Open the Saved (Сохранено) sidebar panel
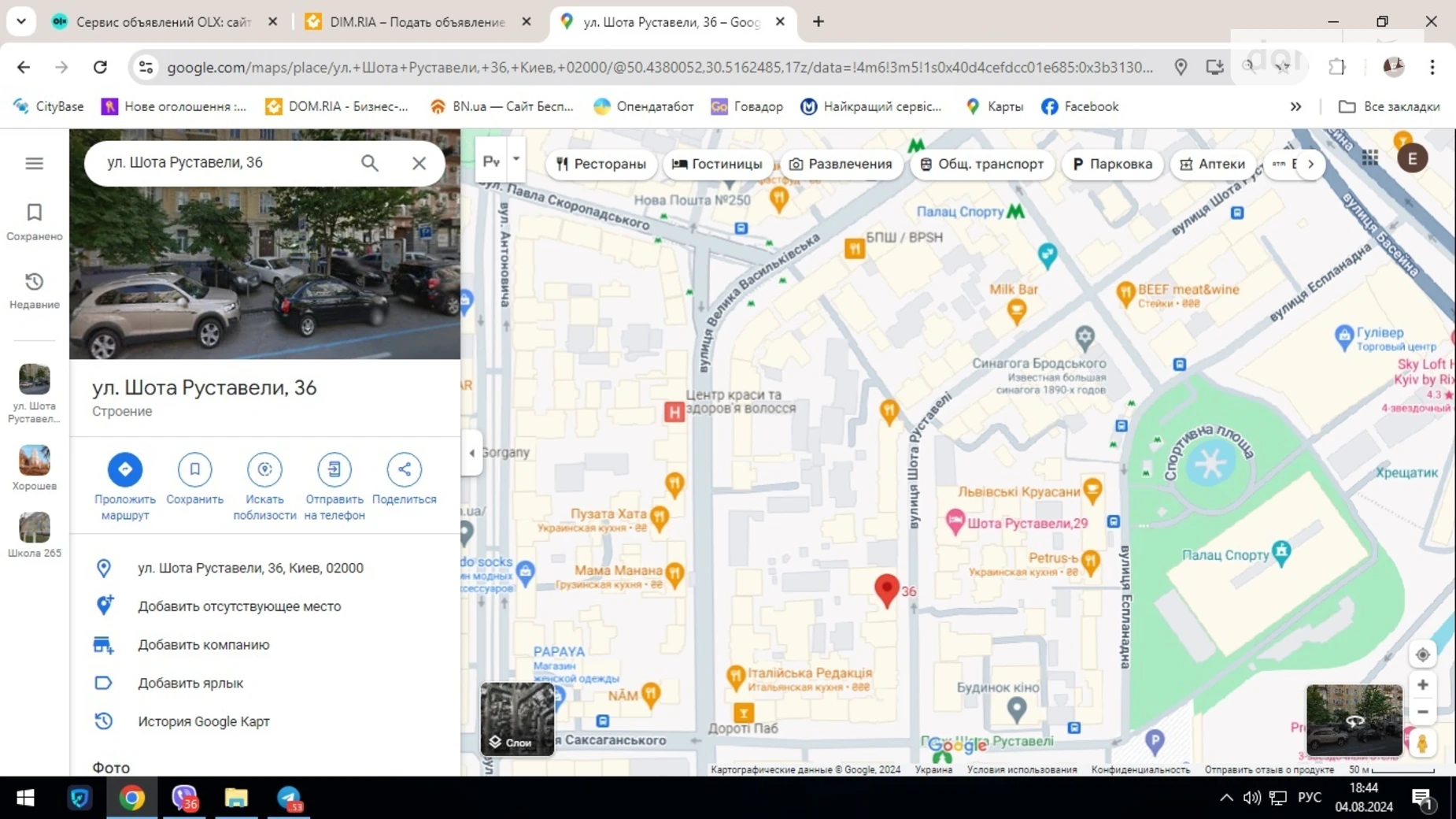 click(34, 221)
